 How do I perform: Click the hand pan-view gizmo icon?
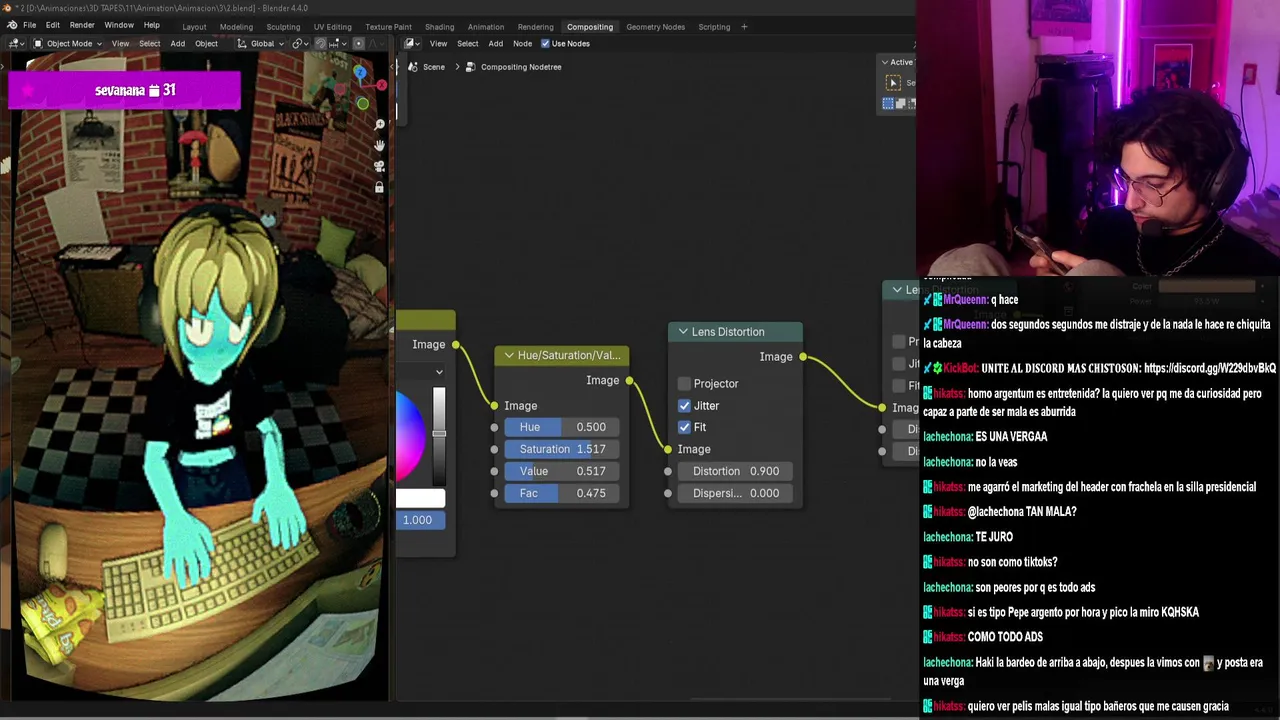click(x=379, y=145)
